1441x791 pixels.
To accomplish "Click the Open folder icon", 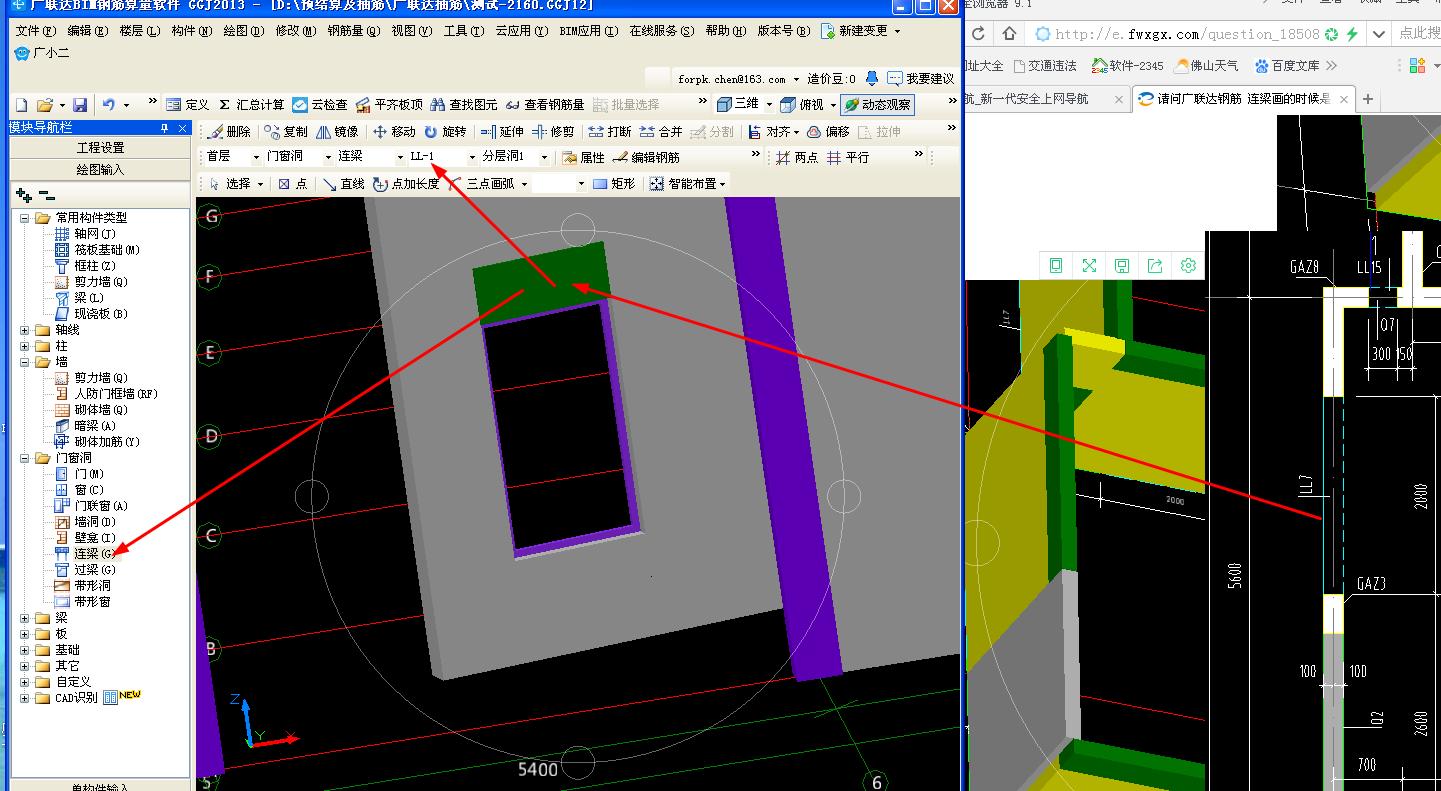I will click(x=44, y=104).
